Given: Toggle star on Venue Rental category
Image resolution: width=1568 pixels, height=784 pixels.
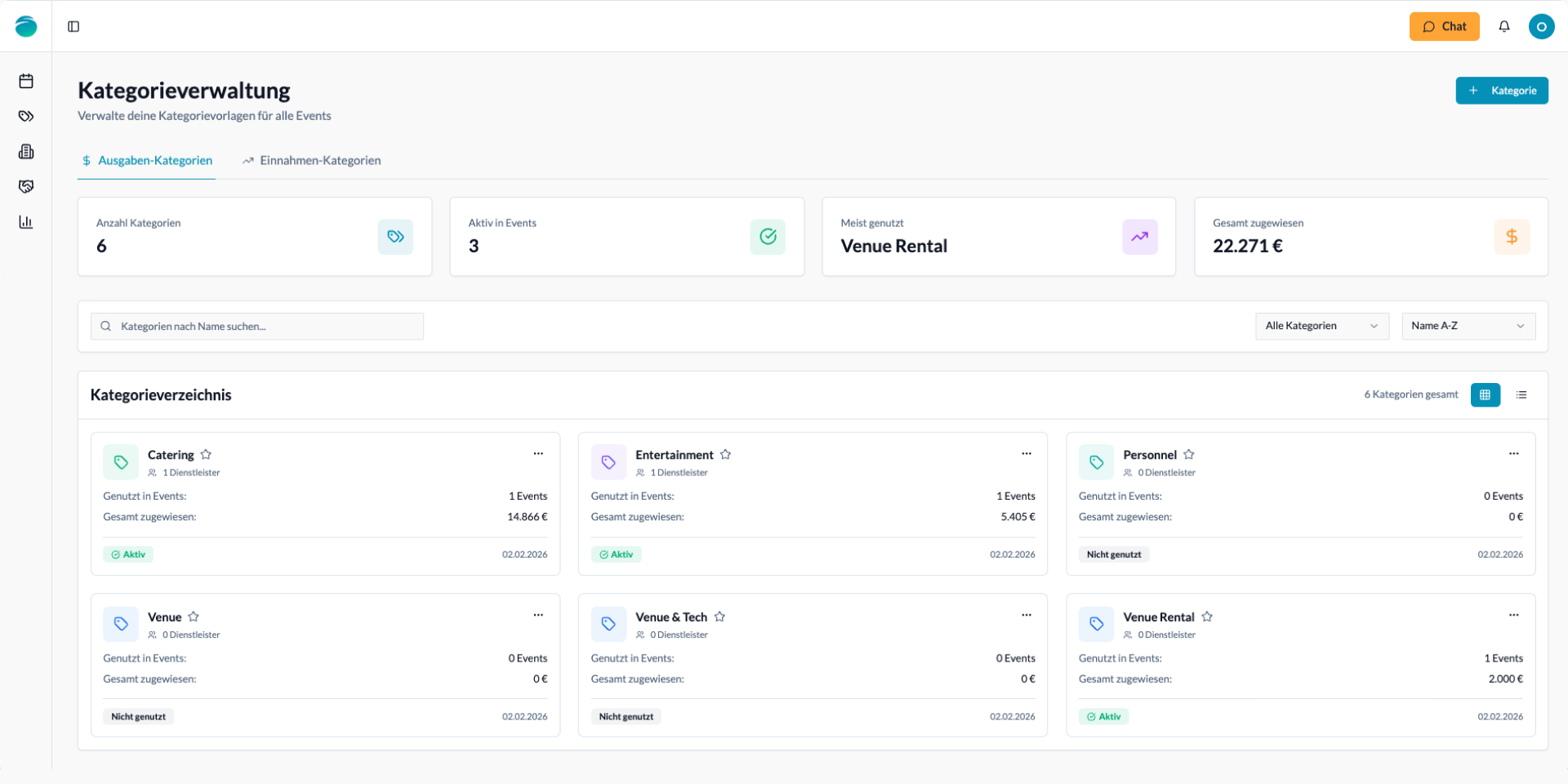Looking at the screenshot, I should 1207,617.
